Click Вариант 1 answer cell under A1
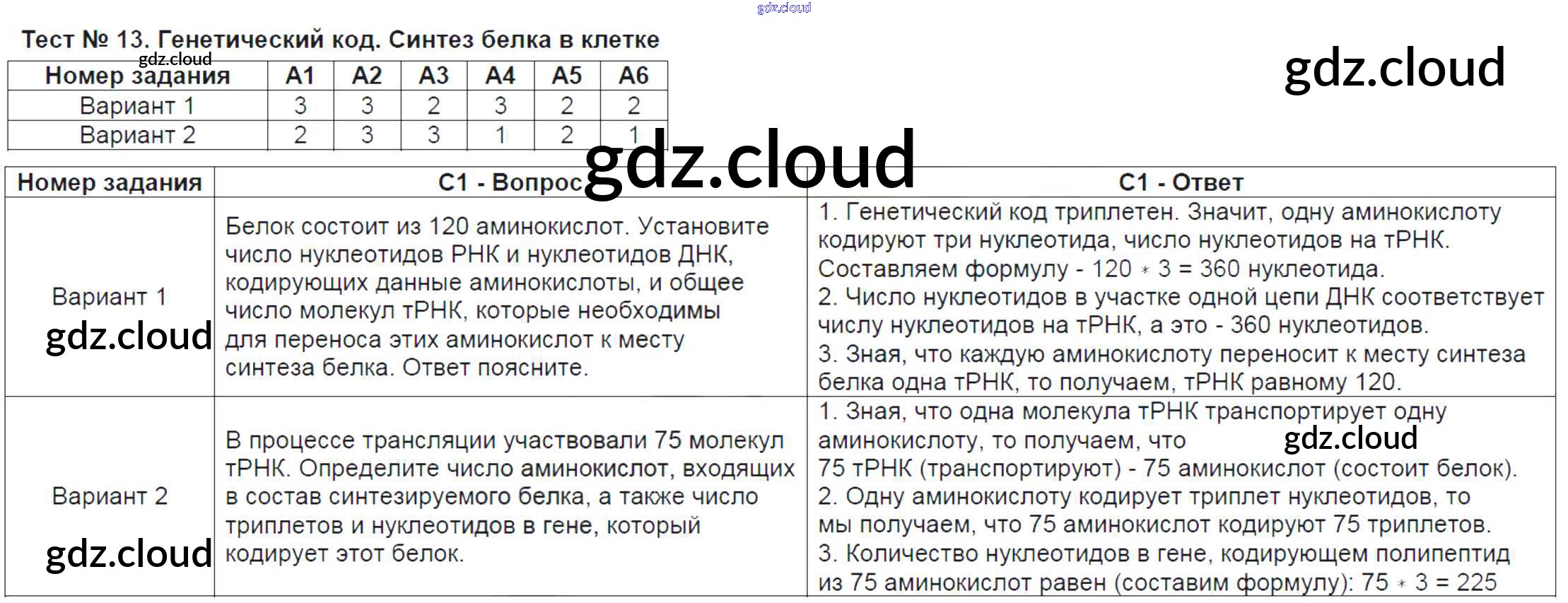This screenshot has height=603, width=1568. tap(300, 106)
